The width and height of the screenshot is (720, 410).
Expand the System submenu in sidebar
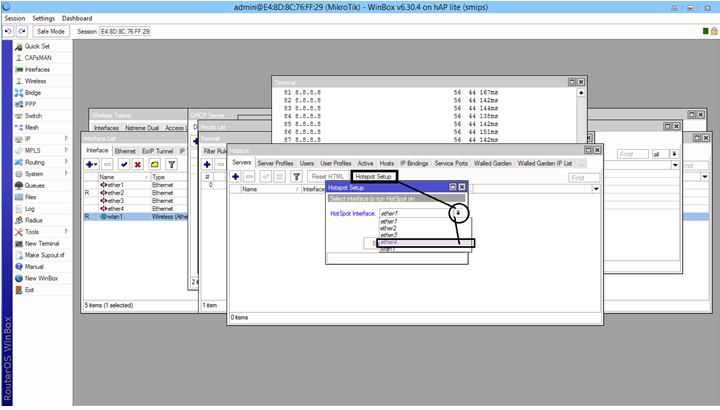coord(66,174)
